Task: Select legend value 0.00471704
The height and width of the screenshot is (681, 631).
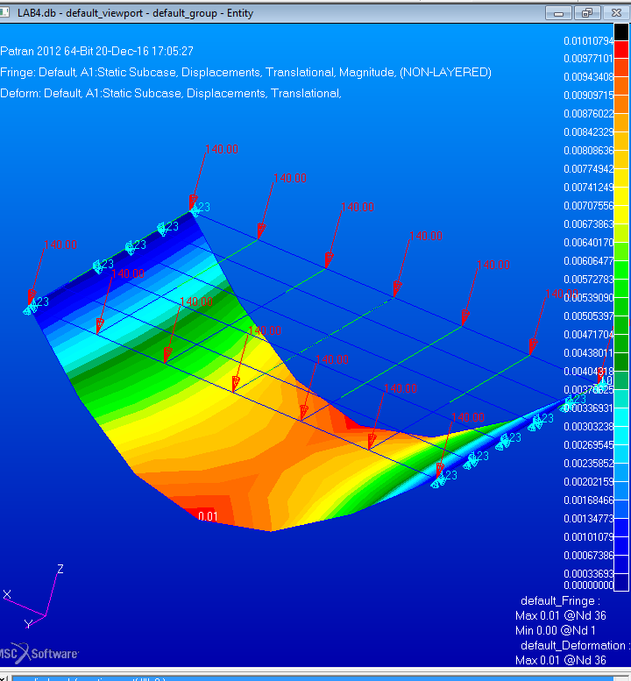Action: (588, 334)
